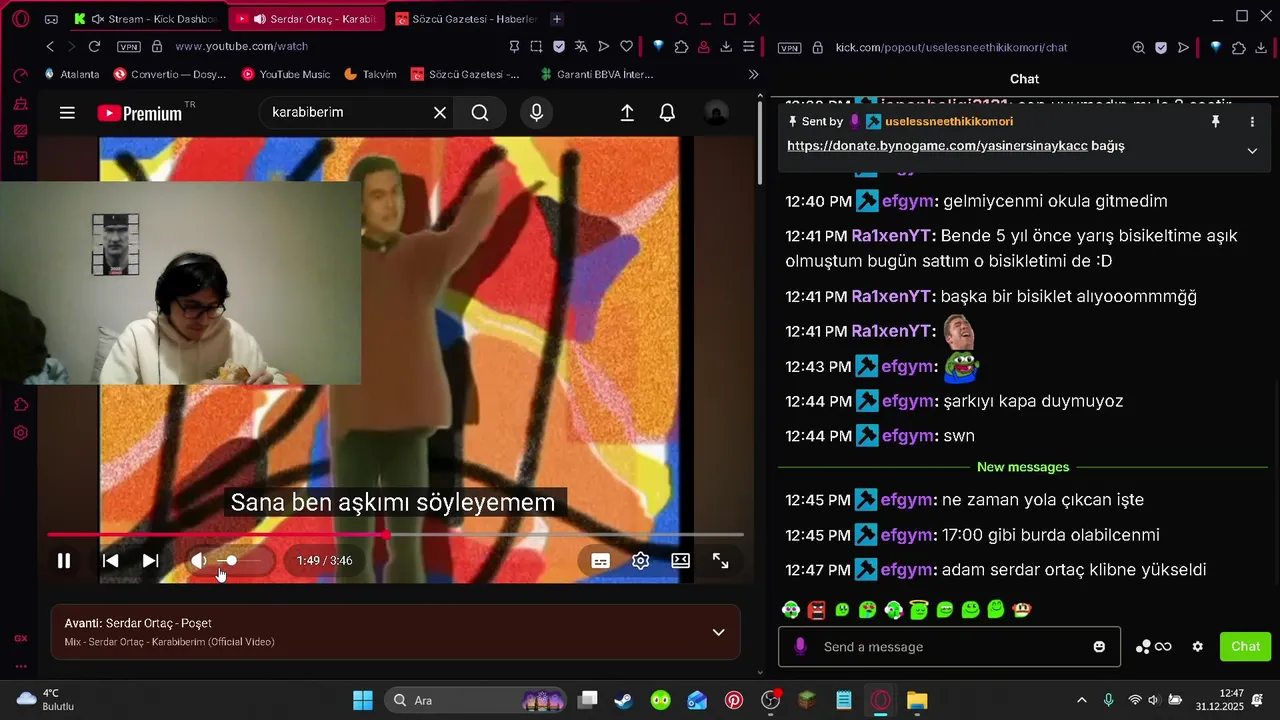Toggle the VPN badge in YouTube window
1280x720 pixels.
128,47
